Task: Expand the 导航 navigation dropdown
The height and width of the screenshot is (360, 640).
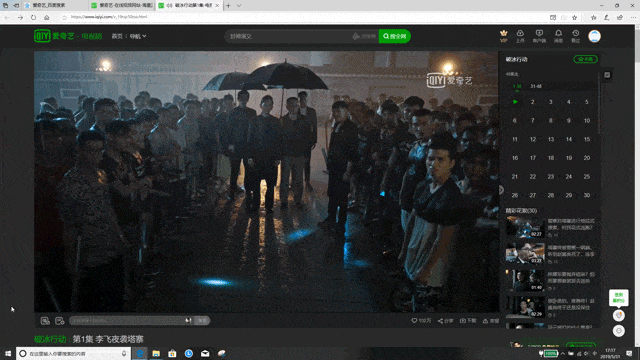Action: (138, 36)
